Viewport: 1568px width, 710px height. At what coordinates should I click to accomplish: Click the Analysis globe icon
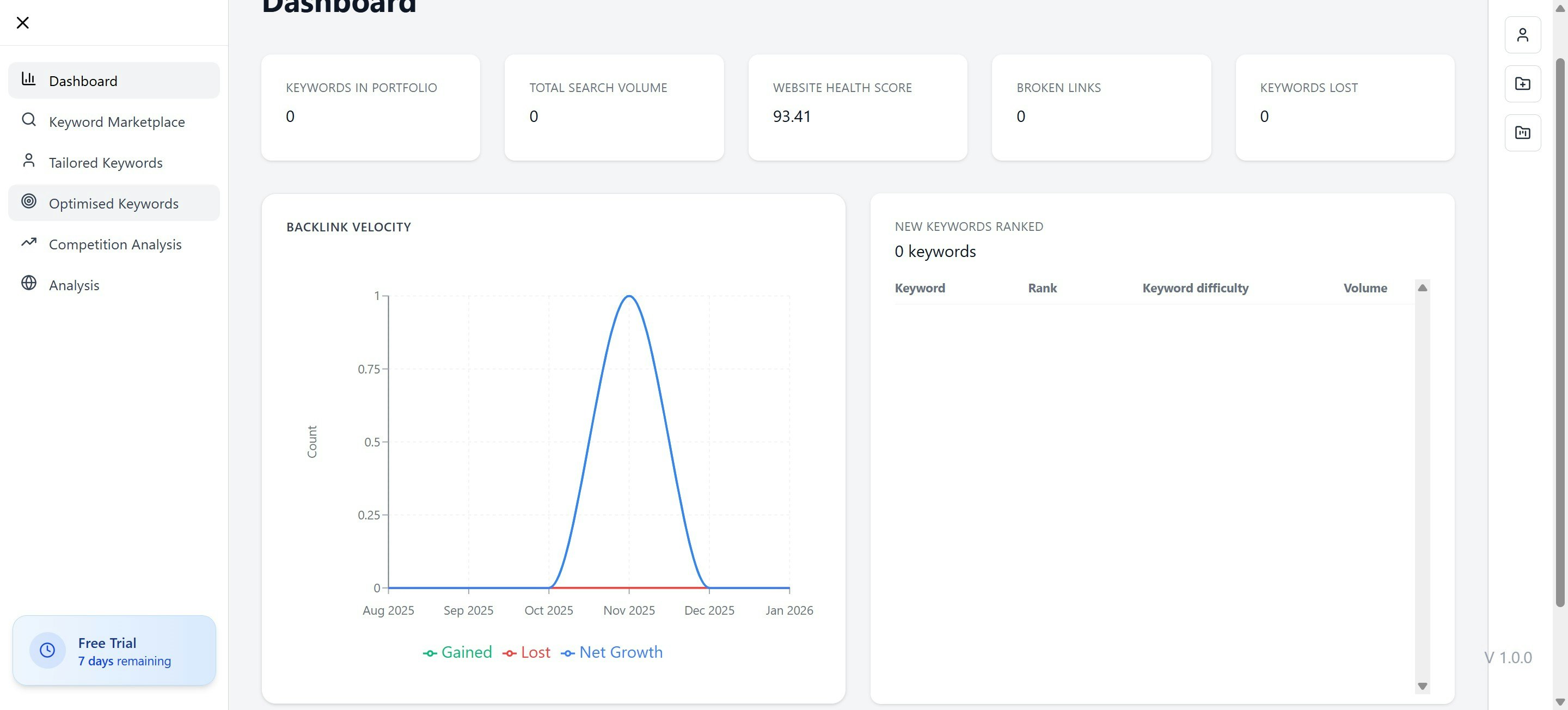(29, 283)
